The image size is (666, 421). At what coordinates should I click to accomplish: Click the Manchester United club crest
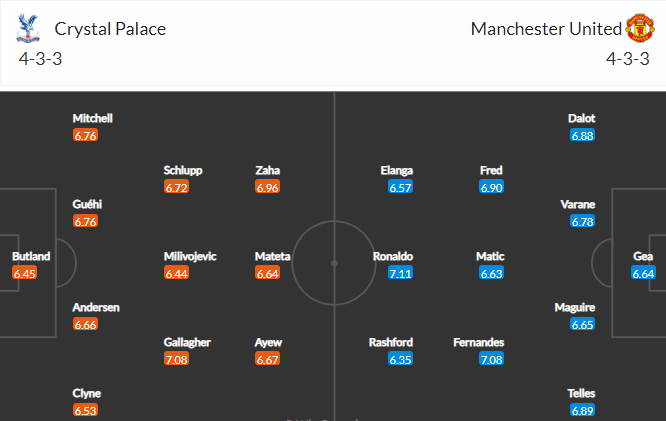pos(640,28)
